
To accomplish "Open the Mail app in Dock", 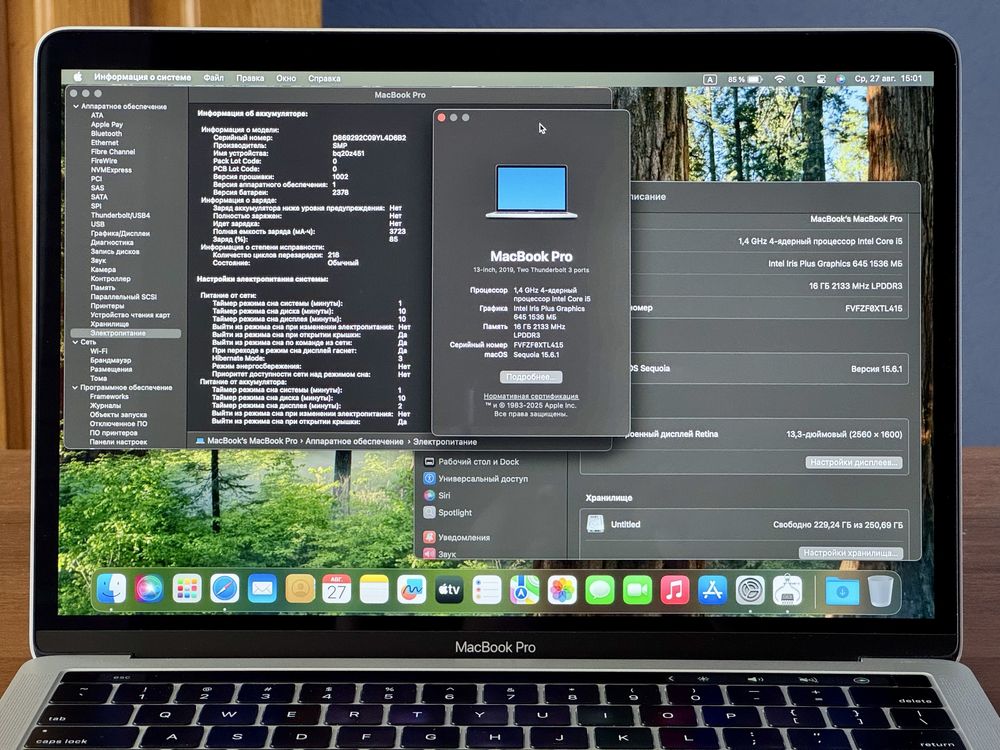I will click(262, 589).
